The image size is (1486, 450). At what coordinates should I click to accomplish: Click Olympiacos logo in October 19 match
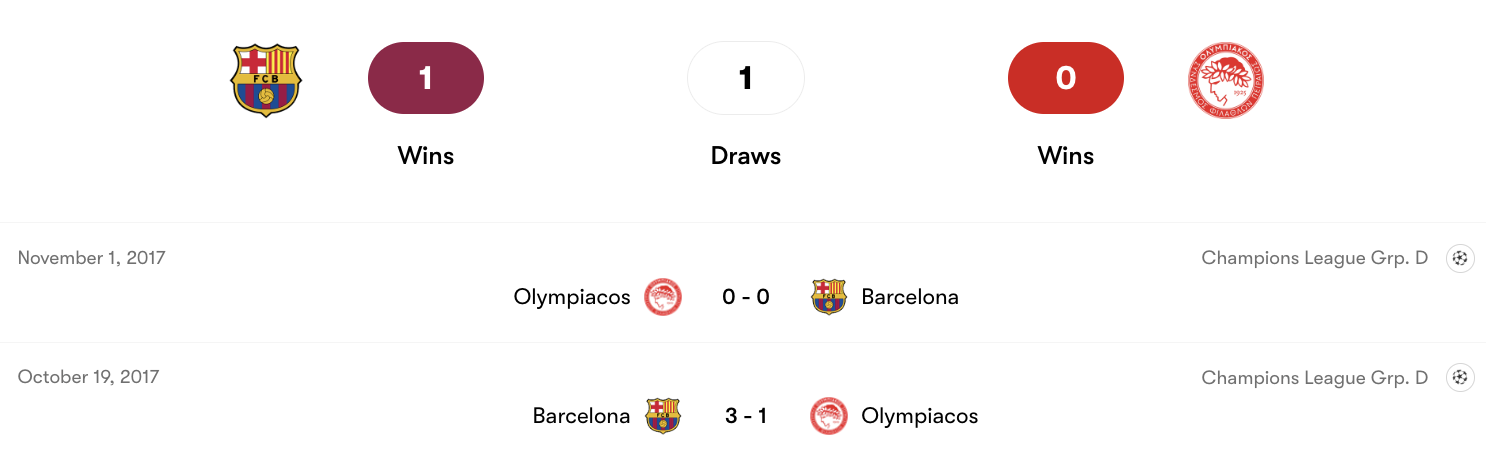[x=828, y=416]
